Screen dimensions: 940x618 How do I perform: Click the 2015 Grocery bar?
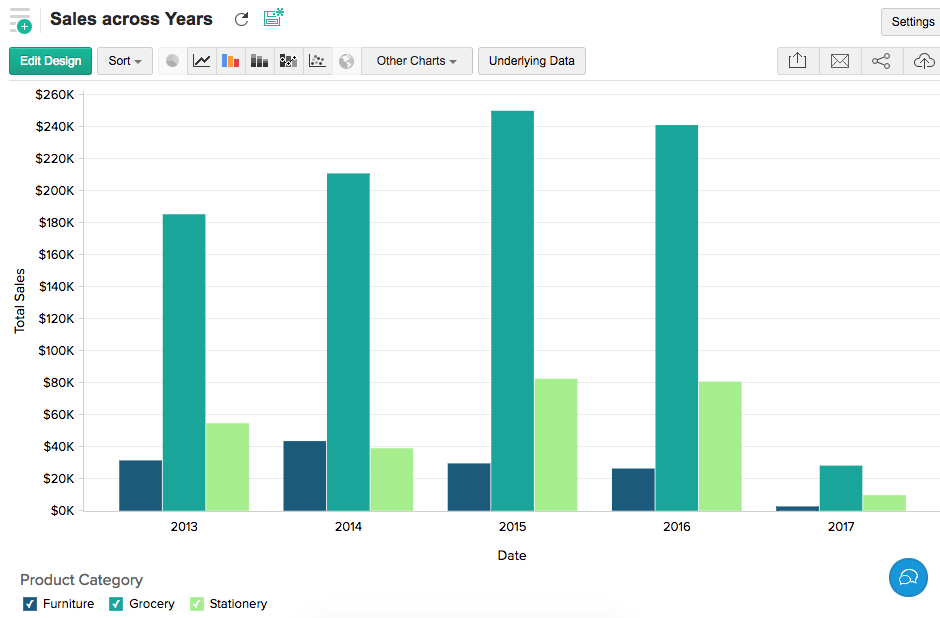tap(512, 310)
